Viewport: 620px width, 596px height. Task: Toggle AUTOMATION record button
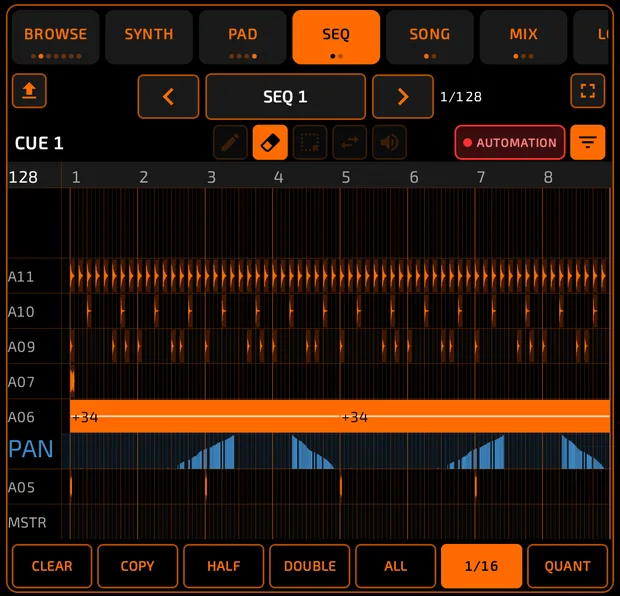click(x=510, y=142)
